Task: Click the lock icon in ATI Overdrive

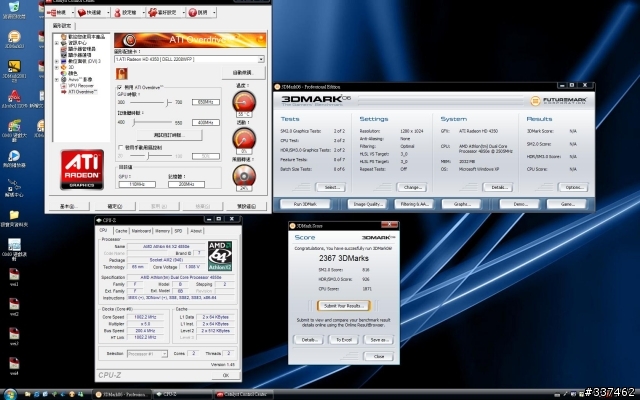Action: [x=122, y=73]
